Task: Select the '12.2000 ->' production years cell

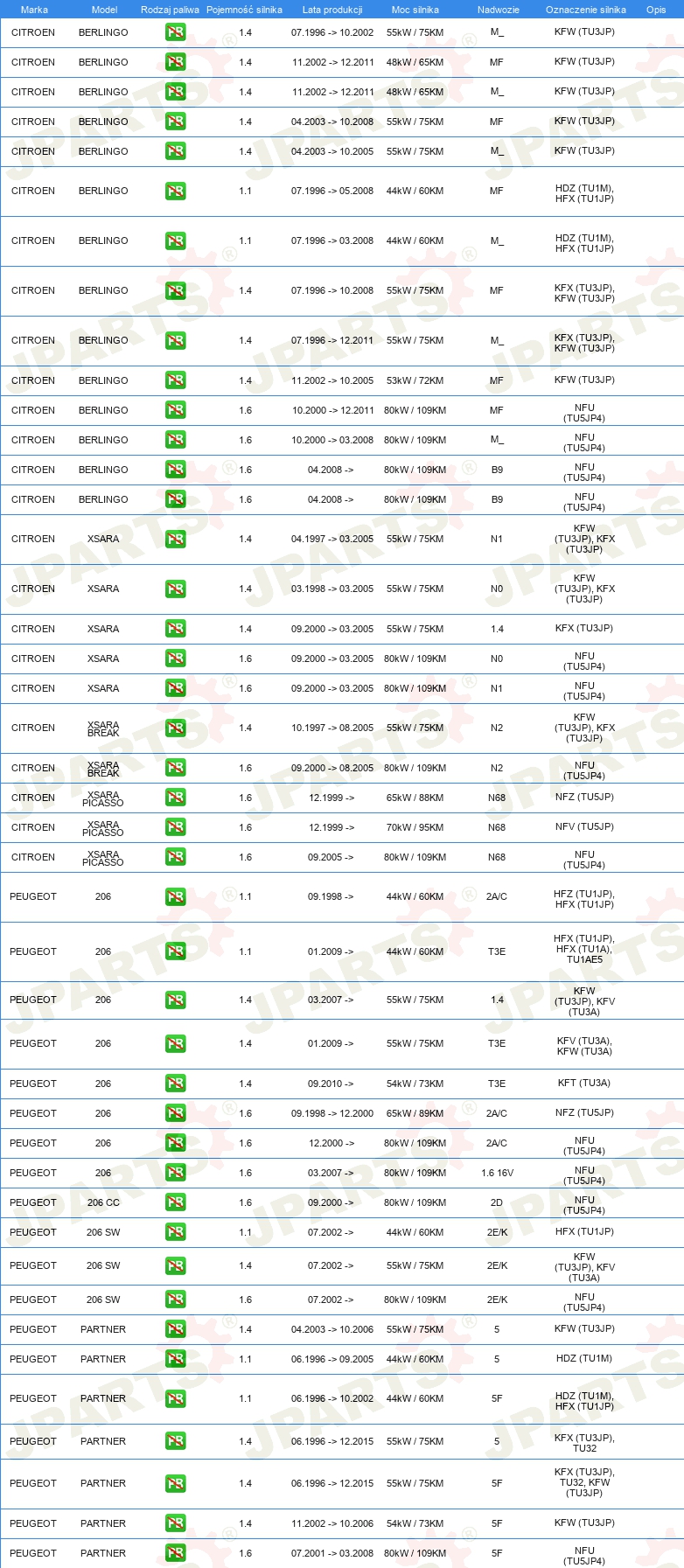Action: (x=331, y=1143)
